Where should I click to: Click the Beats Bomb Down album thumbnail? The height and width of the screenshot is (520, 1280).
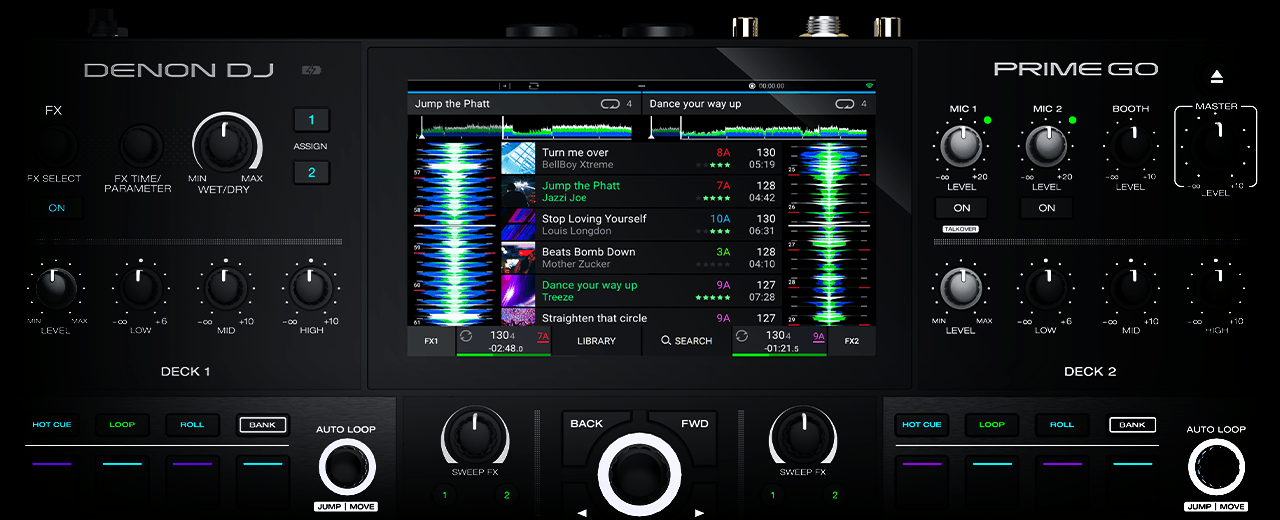pos(518,258)
